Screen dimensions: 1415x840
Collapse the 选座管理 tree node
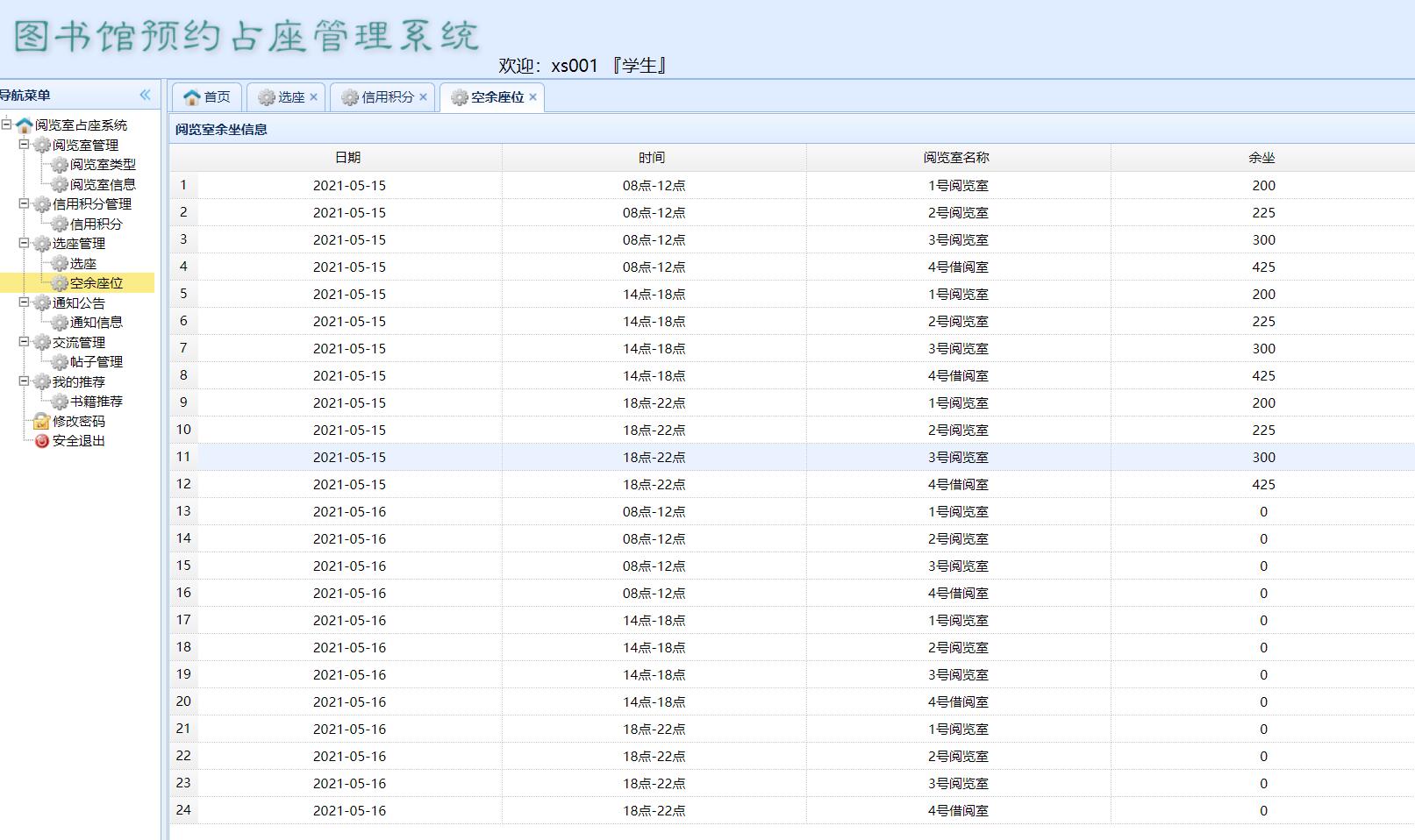[25, 243]
